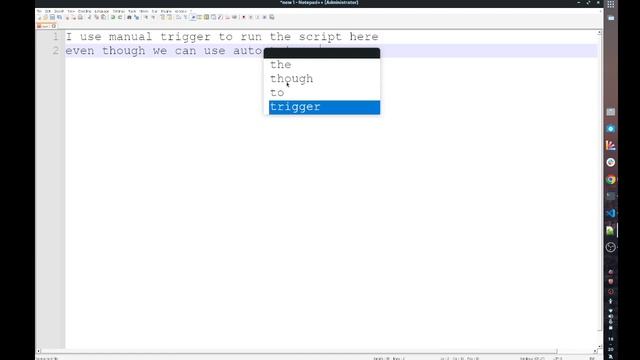This screenshot has width=640, height=360.
Task: Select highlighted 'trigger' autocomplete suggestion
Action: tap(324, 107)
